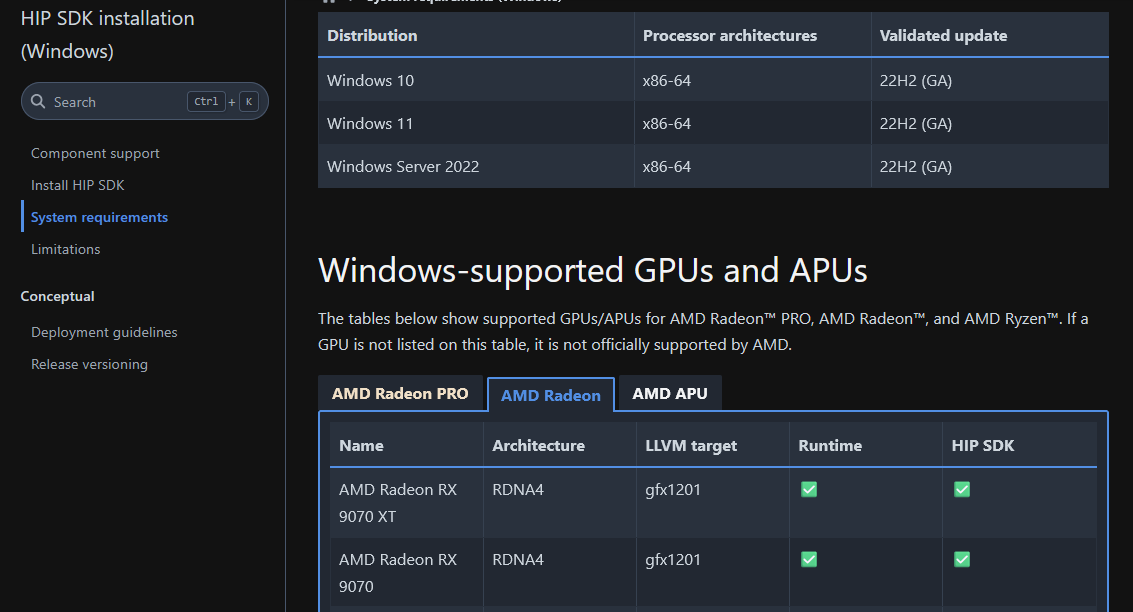The height and width of the screenshot is (612, 1133).
Task: Open the Component support page
Action: tap(95, 153)
